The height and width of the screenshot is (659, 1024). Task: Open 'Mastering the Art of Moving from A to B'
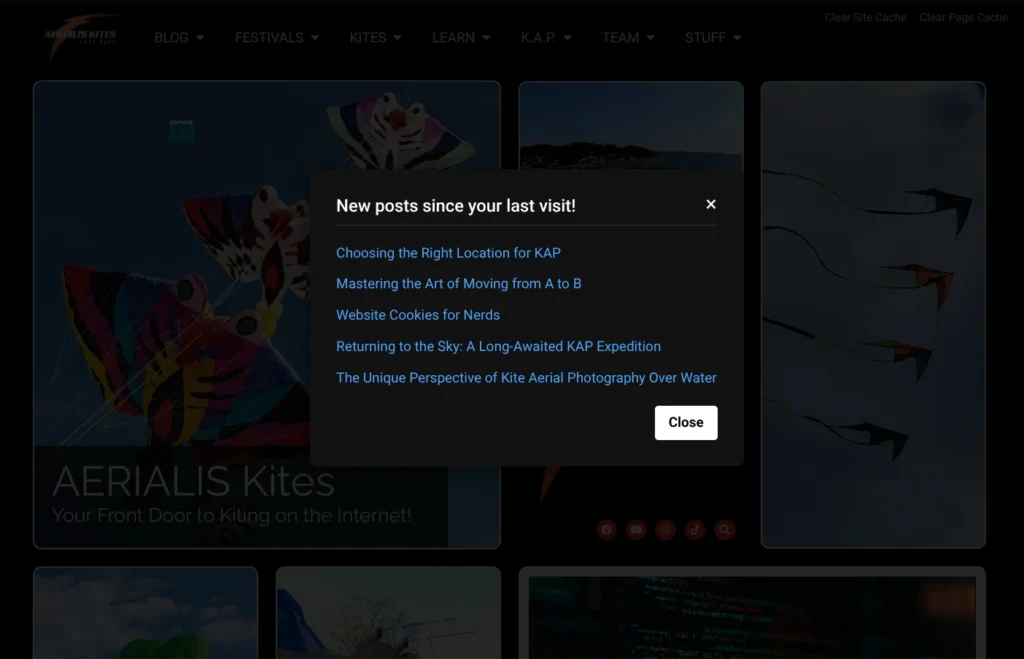click(x=458, y=283)
